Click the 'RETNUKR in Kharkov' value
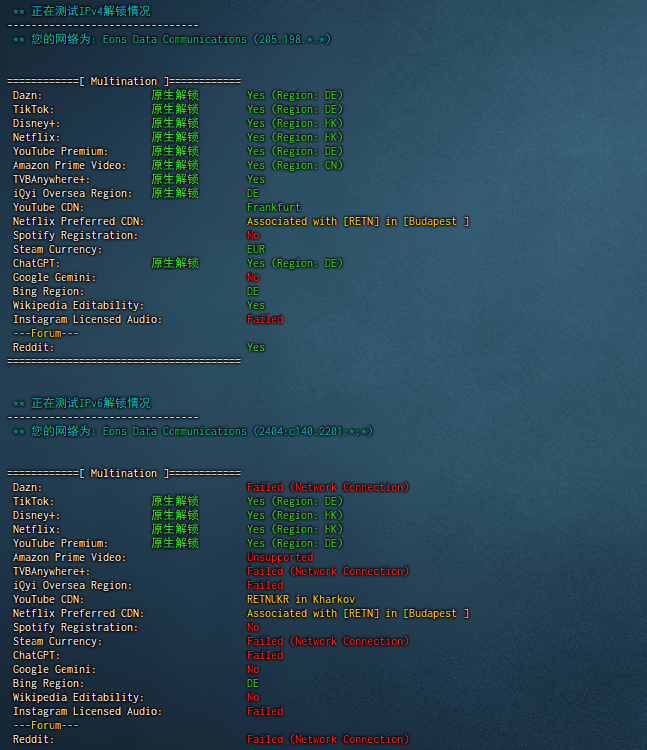The height and width of the screenshot is (750, 647). click(x=301, y=599)
